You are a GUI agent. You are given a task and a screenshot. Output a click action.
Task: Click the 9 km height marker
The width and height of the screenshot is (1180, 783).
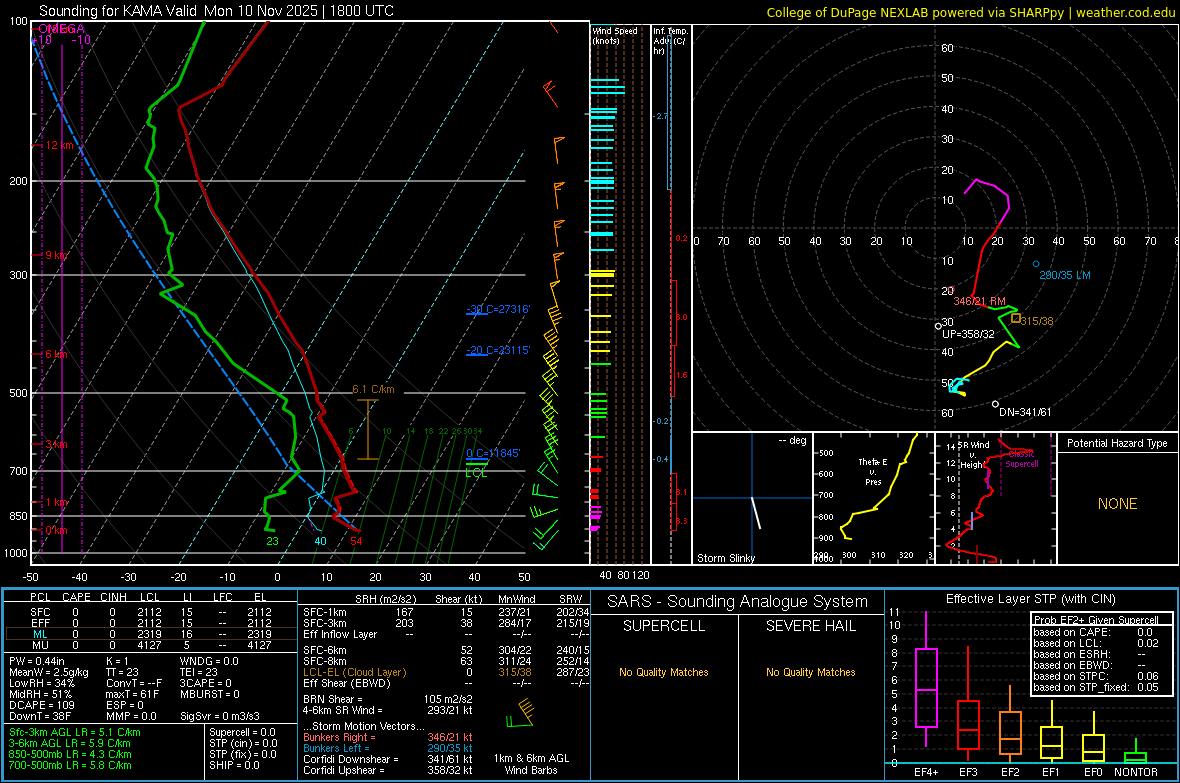click(x=56, y=255)
